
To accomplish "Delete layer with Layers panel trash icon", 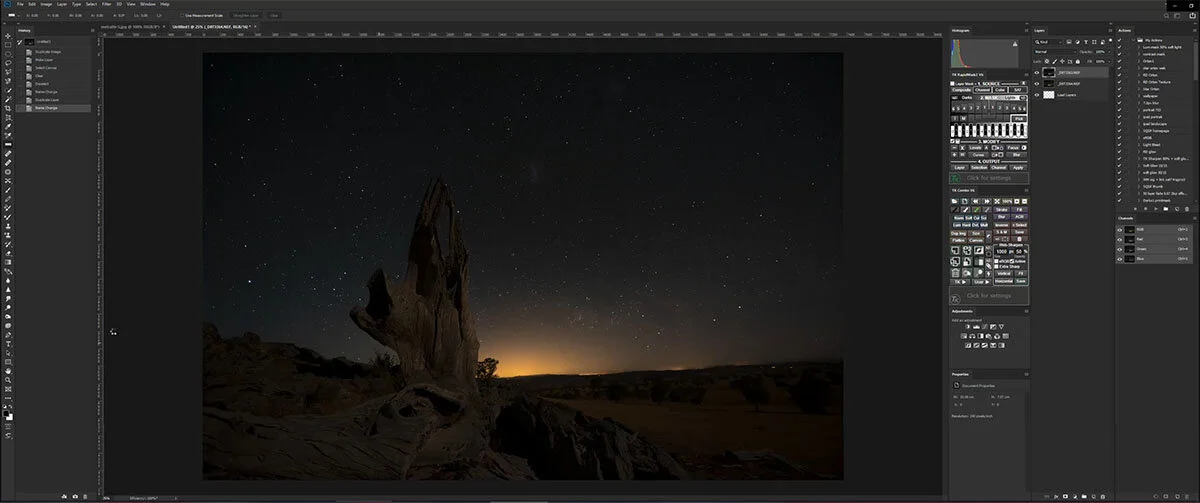I will 1103,496.
